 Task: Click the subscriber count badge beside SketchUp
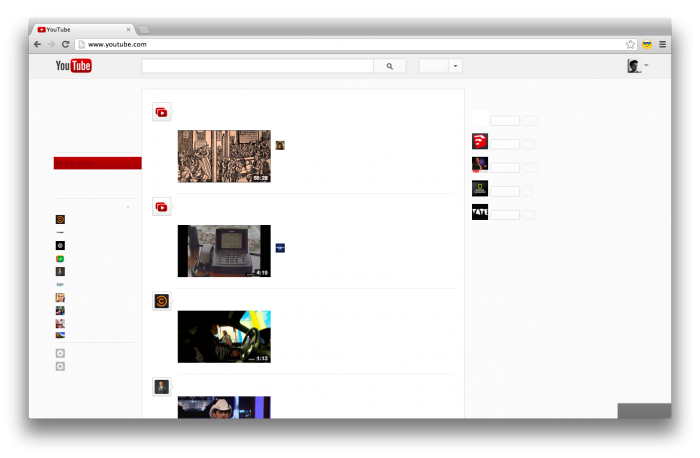(x=529, y=144)
